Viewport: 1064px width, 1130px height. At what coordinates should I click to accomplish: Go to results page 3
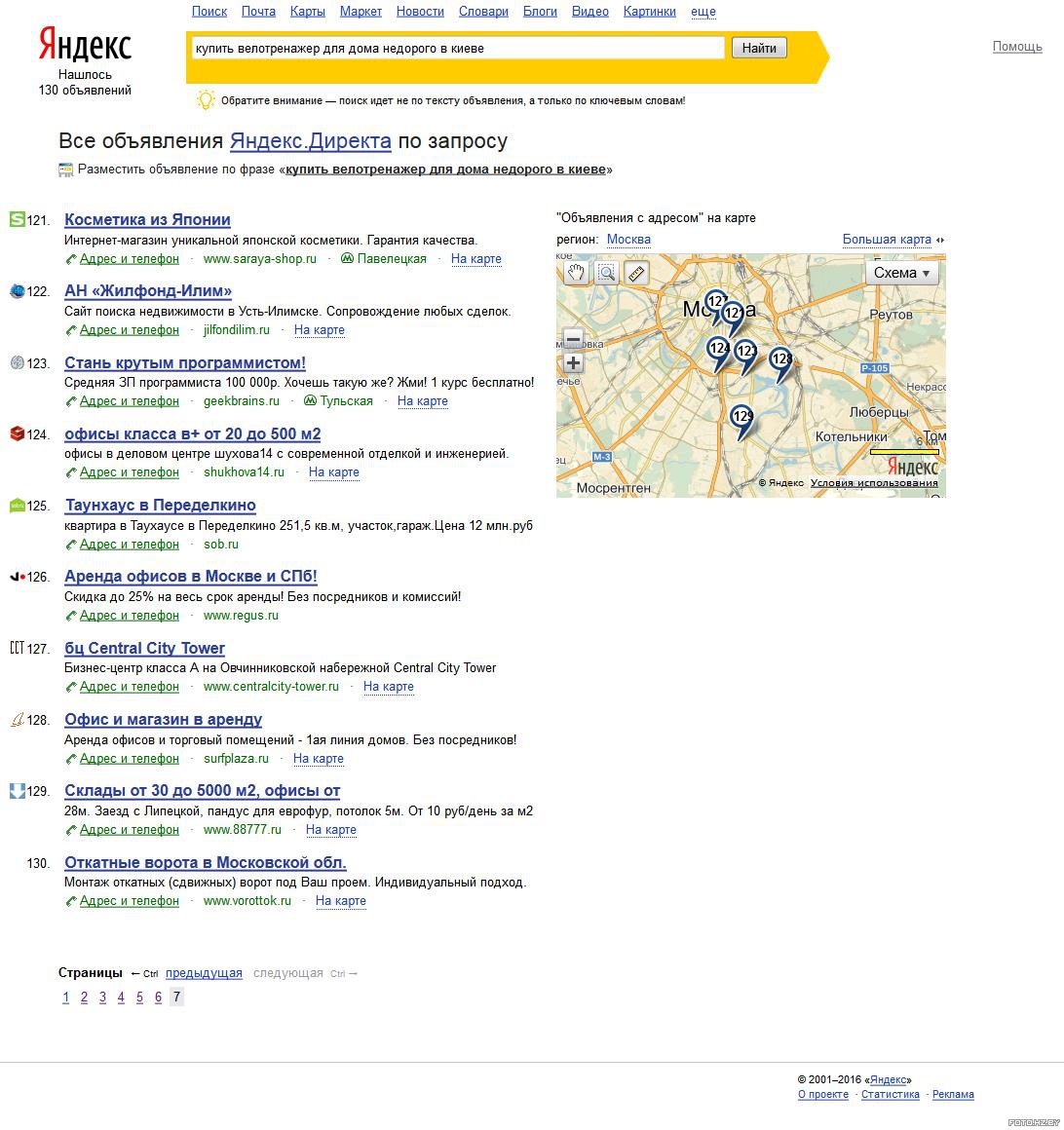pos(102,998)
